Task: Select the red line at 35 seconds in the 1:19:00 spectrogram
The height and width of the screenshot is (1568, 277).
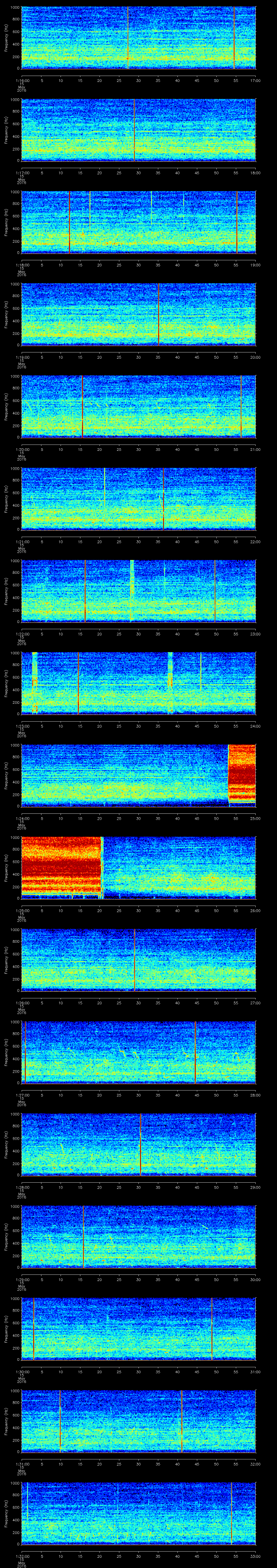Action: click(158, 315)
